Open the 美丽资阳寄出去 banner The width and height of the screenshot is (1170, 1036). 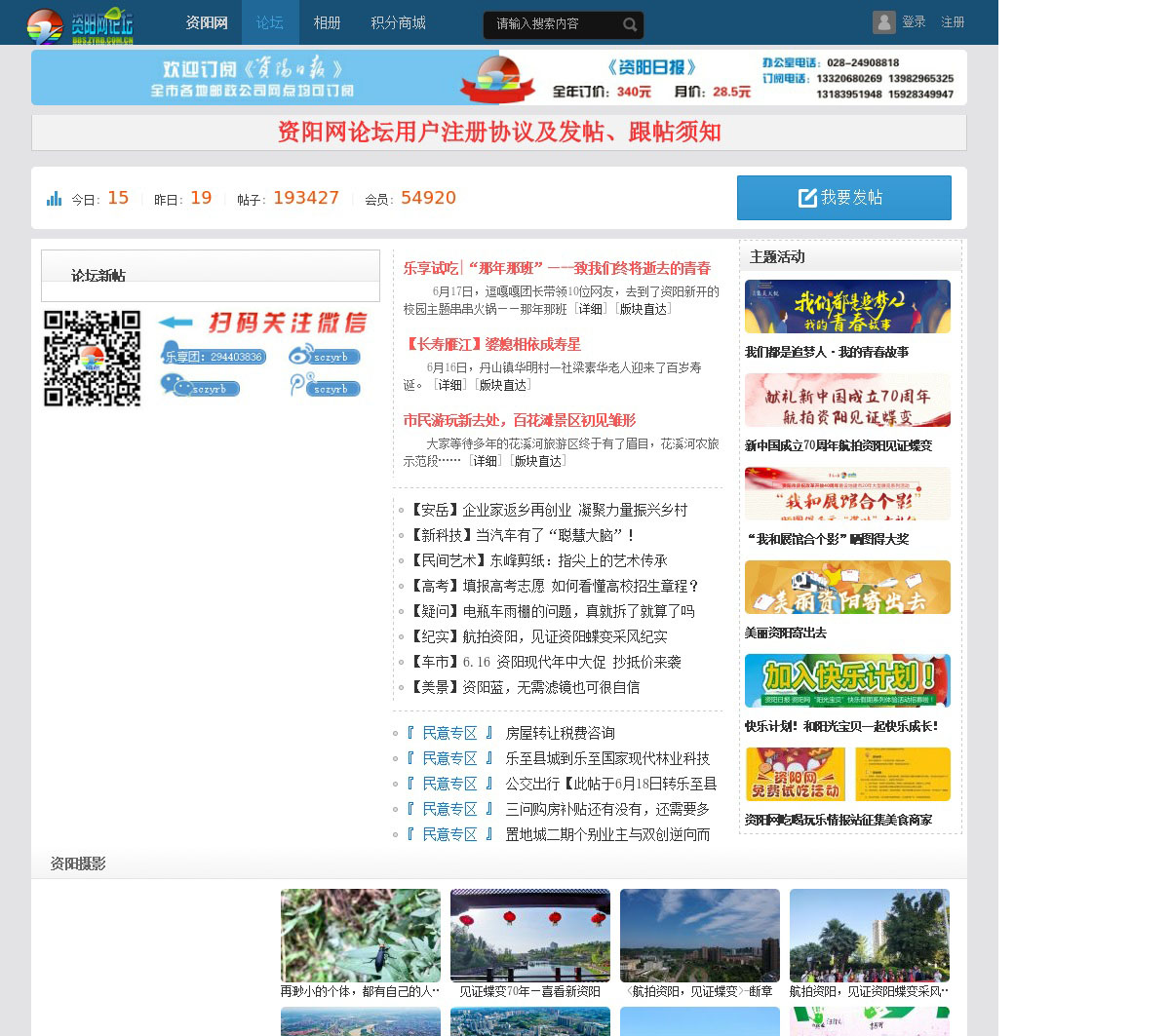847,587
